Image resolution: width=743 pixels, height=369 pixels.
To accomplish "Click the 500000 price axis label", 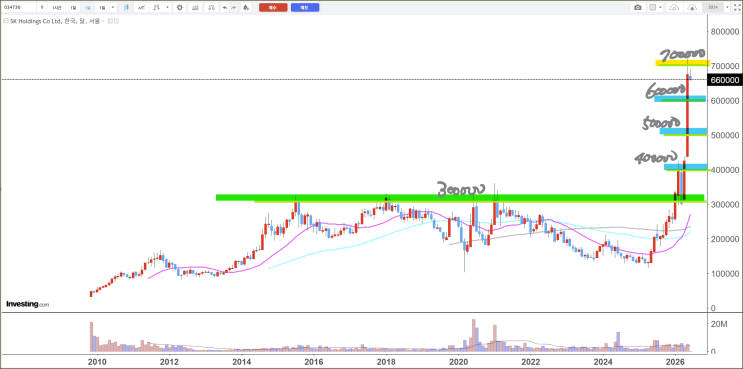I will (725, 135).
